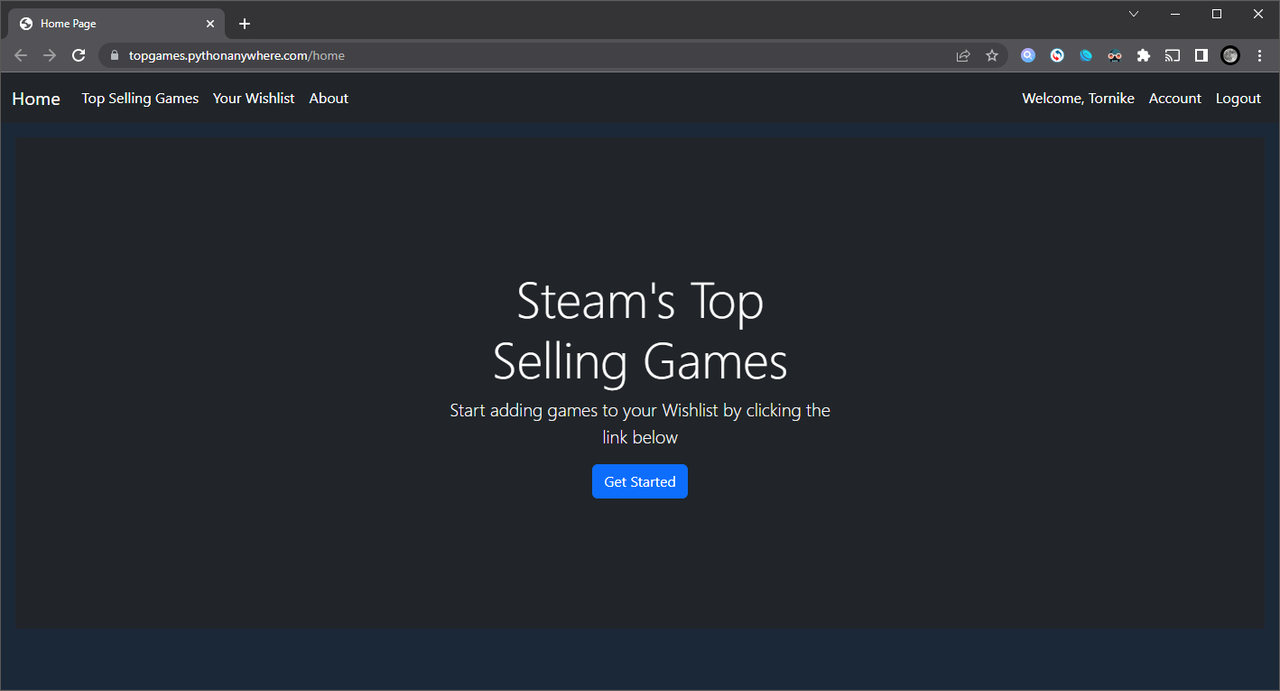Open Your Wishlist nav link

[x=254, y=98]
